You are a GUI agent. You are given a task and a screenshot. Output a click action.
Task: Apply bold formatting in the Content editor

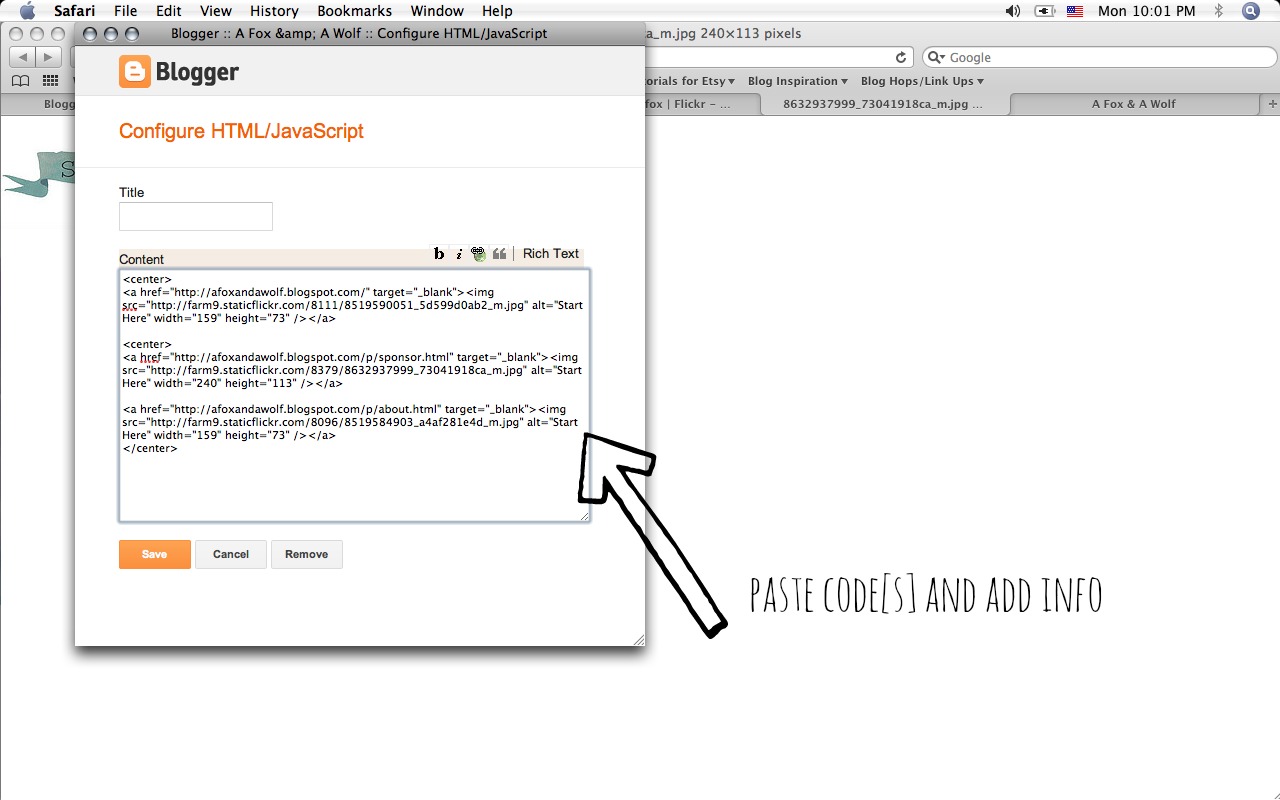pyautogui.click(x=438, y=253)
